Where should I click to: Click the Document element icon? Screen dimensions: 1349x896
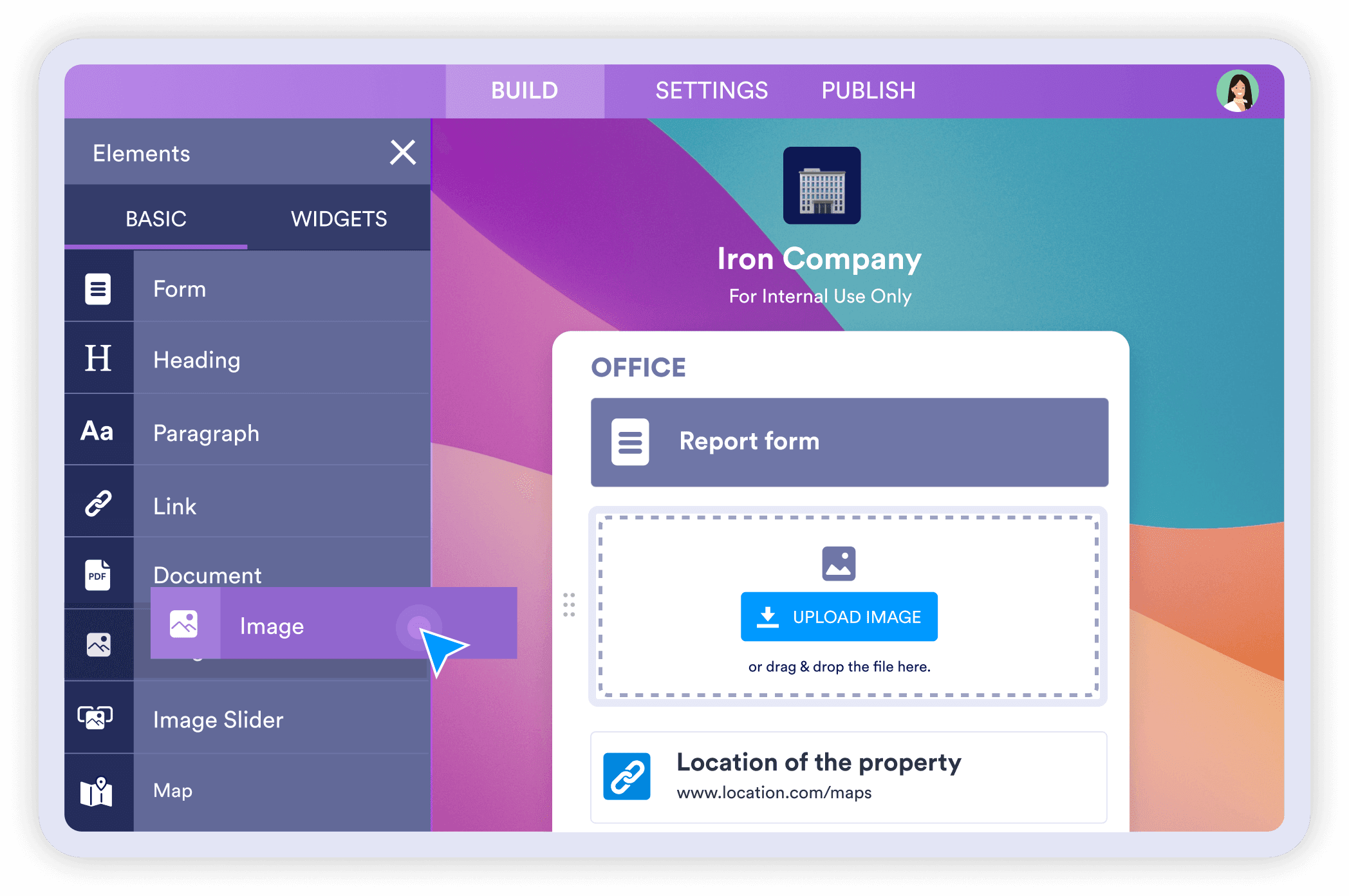click(97, 576)
